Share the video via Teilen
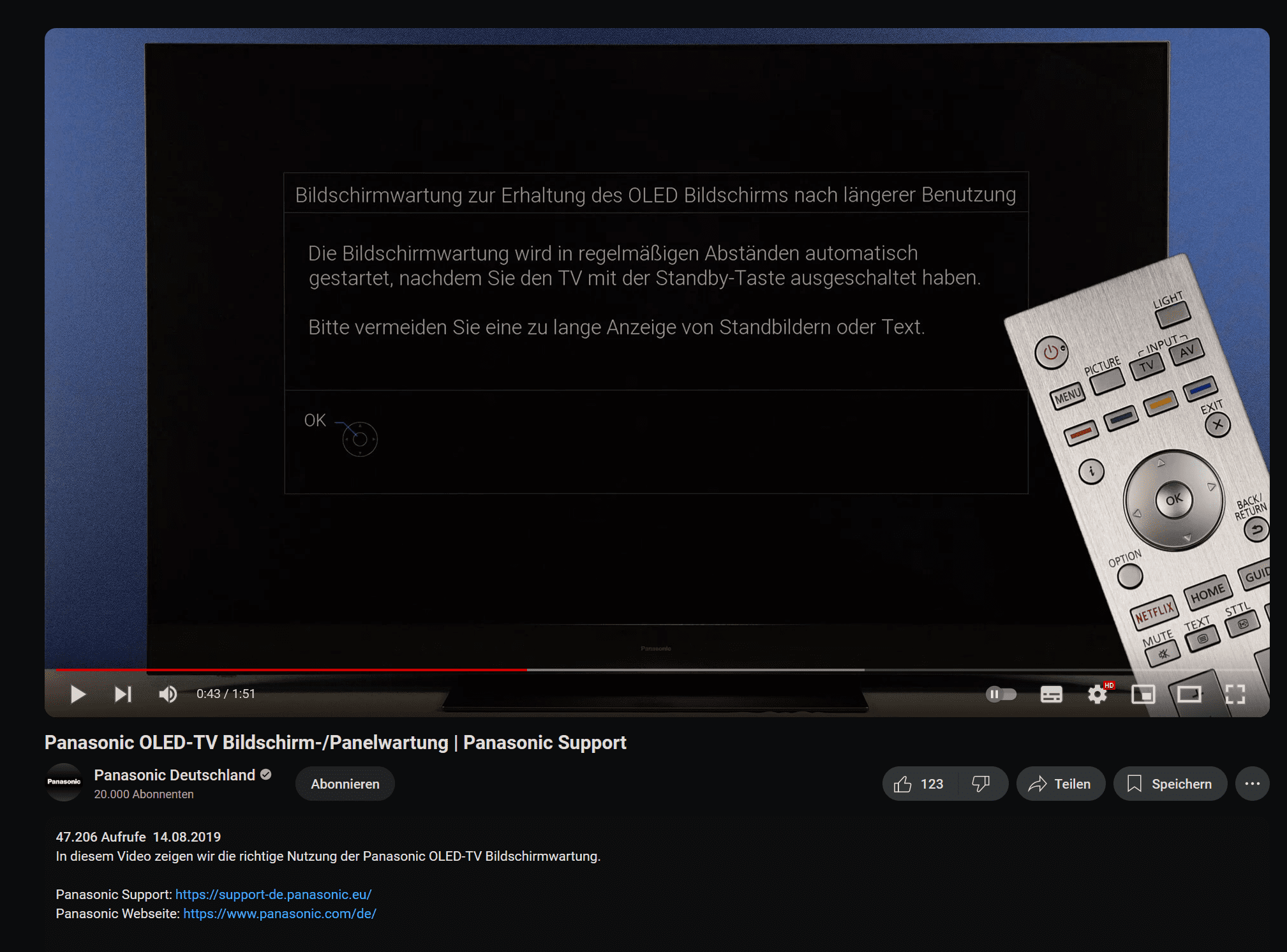The image size is (1287, 952). tap(1060, 784)
